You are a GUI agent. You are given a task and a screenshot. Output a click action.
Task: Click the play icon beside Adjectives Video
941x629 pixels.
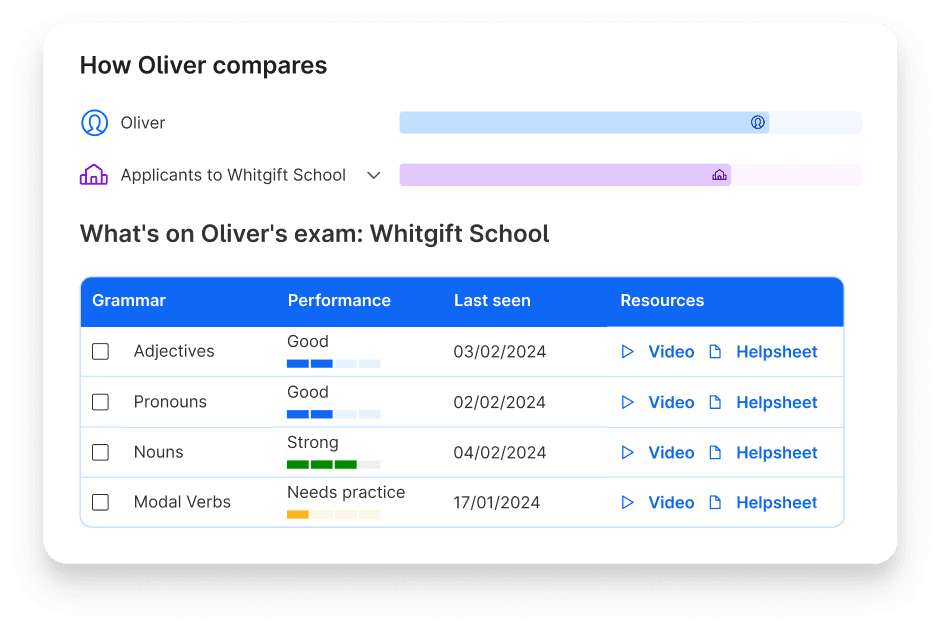(x=628, y=351)
